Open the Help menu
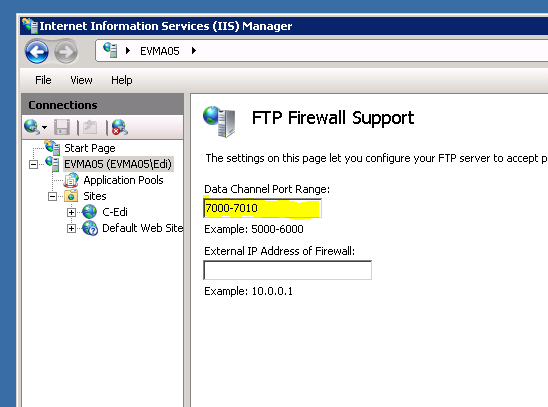This screenshot has width=548, height=407. pyautogui.click(x=122, y=80)
